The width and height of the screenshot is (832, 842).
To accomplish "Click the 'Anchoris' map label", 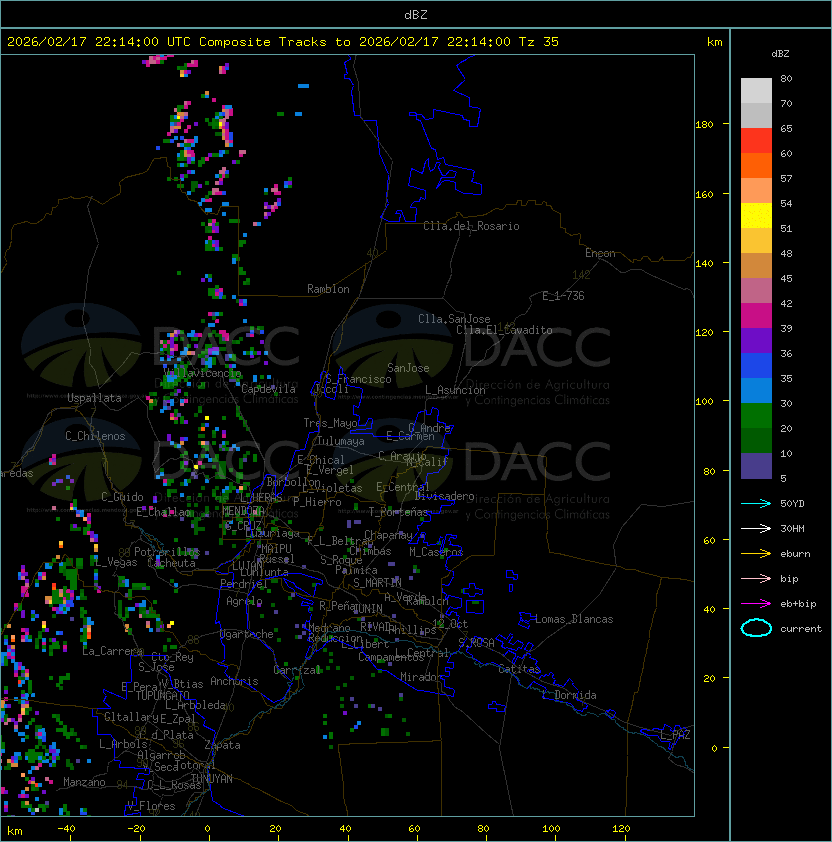I will 234,681.
